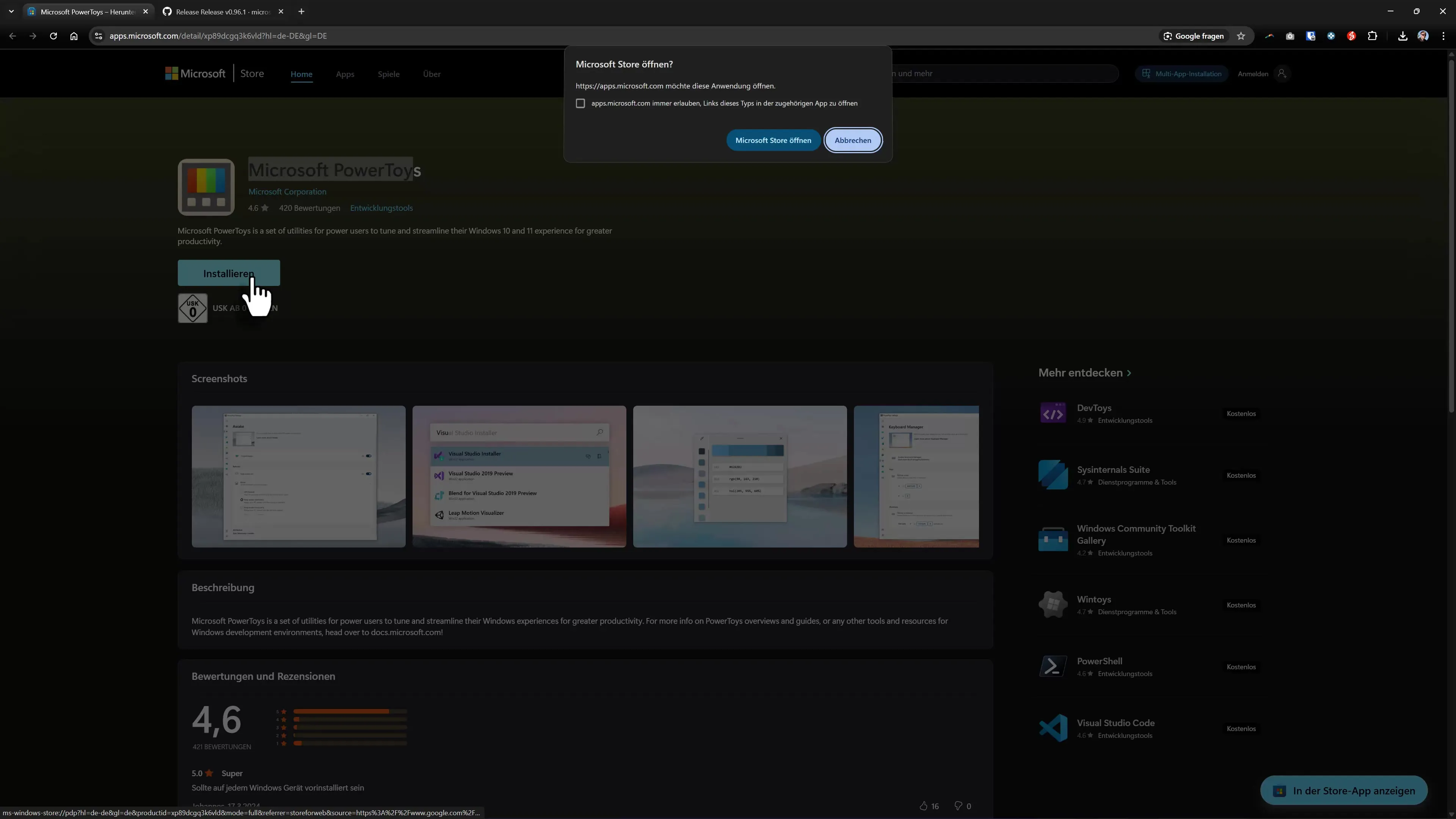
Task: Select the Sysinternals Suite icon
Action: click(x=1053, y=475)
